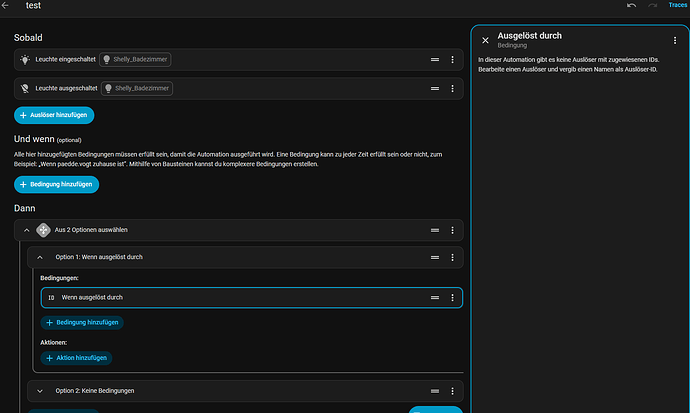690x413 pixels.
Task: Click the test automation title
Action: tap(33, 5)
